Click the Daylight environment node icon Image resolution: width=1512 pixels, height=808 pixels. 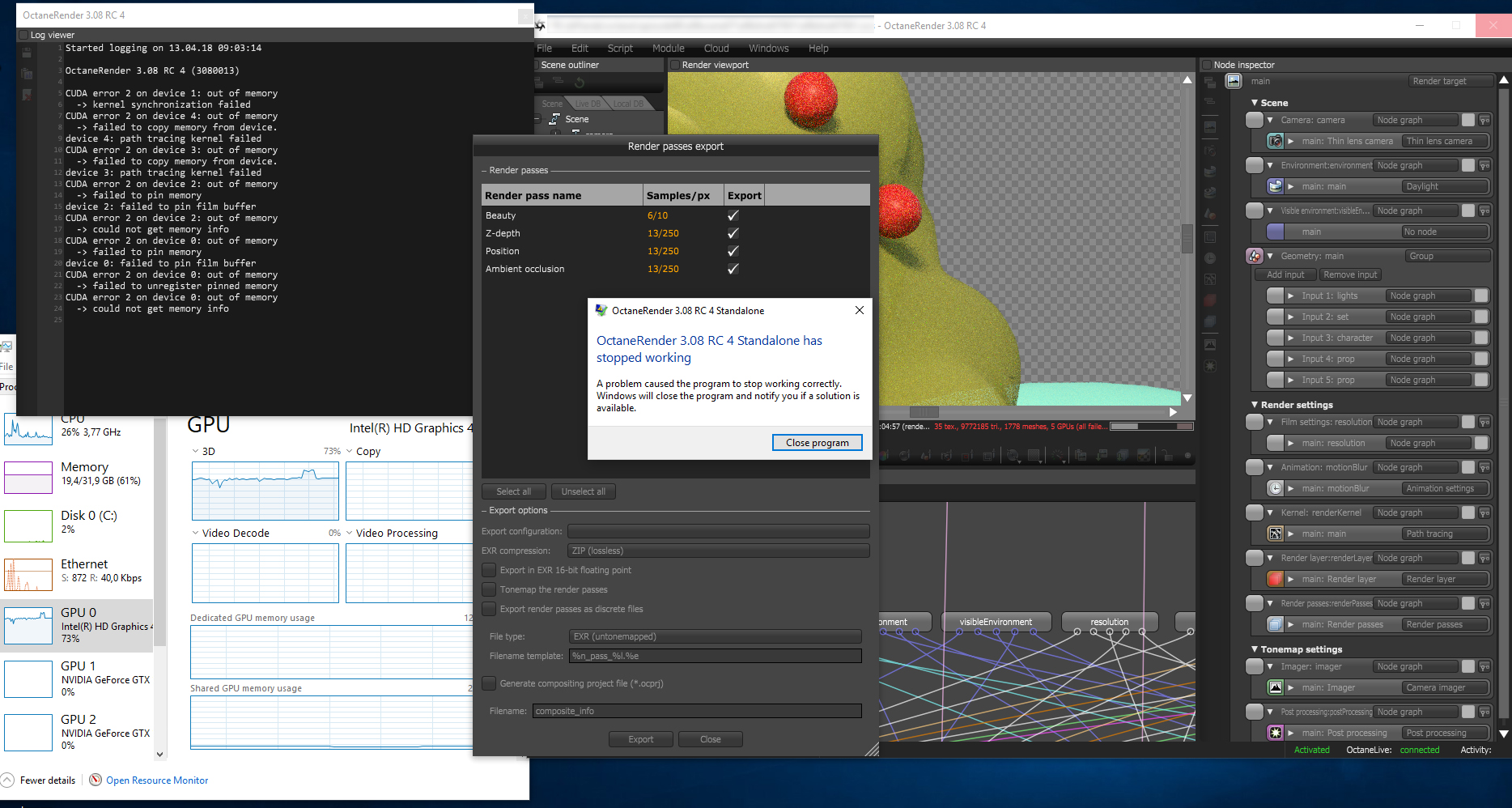[x=1276, y=186]
